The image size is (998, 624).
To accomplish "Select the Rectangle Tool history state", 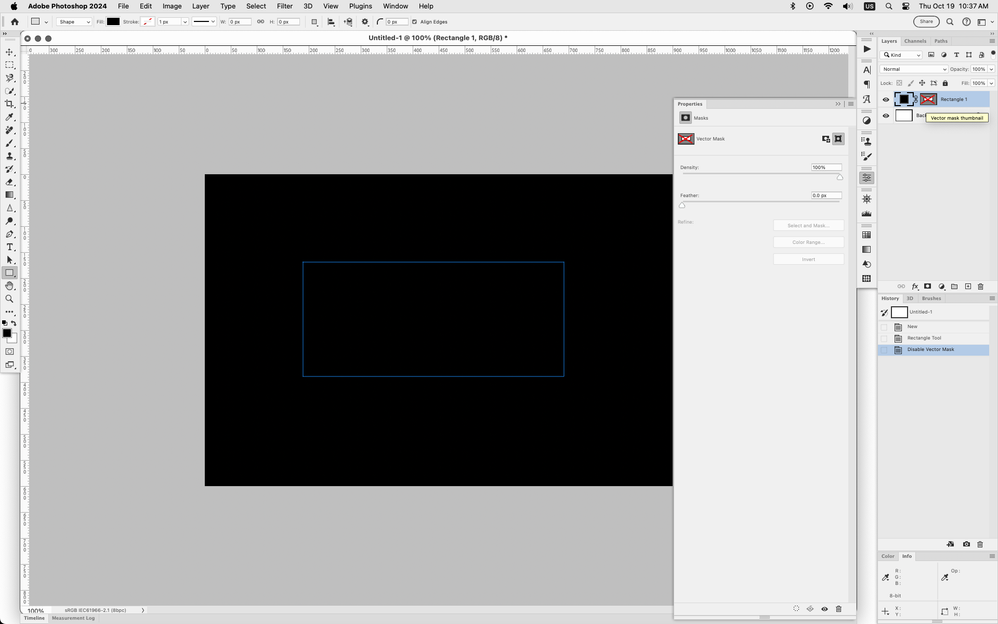I will tap(934, 338).
